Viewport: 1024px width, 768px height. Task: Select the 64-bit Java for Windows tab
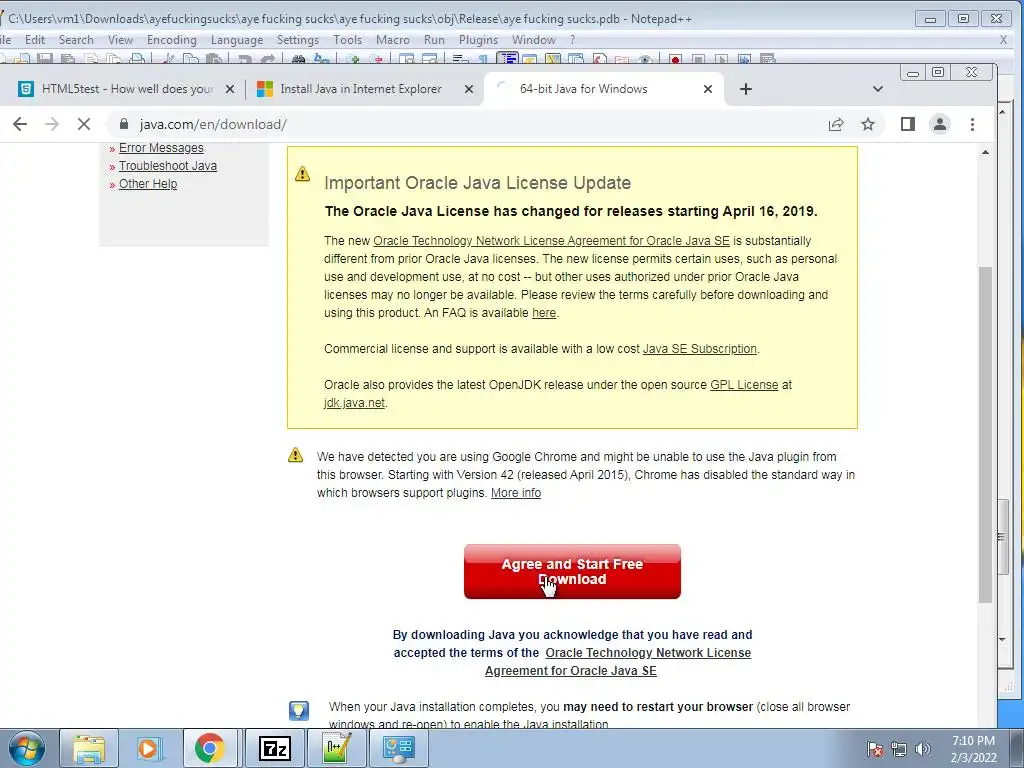point(583,89)
